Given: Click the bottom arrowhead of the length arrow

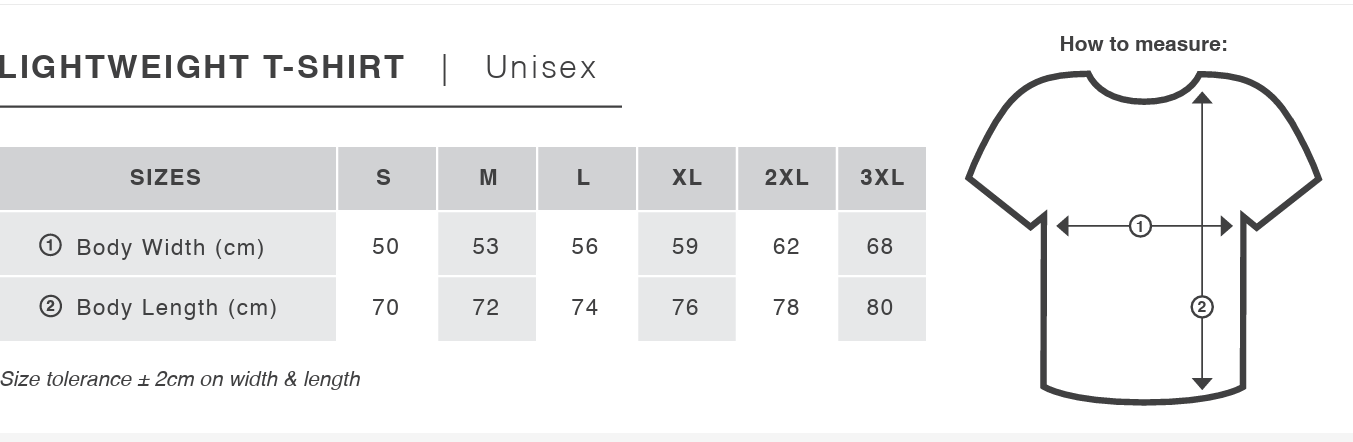Looking at the screenshot, I should click(1203, 383).
